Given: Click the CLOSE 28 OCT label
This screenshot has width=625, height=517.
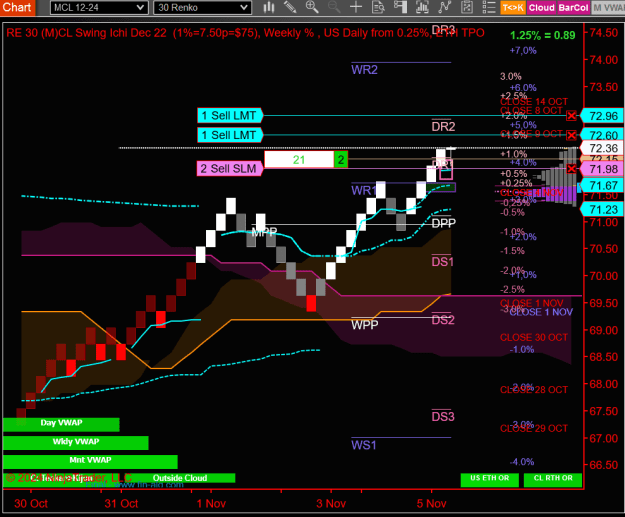Looking at the screenshot, I should pyautogui.click(x=534, y=389).
